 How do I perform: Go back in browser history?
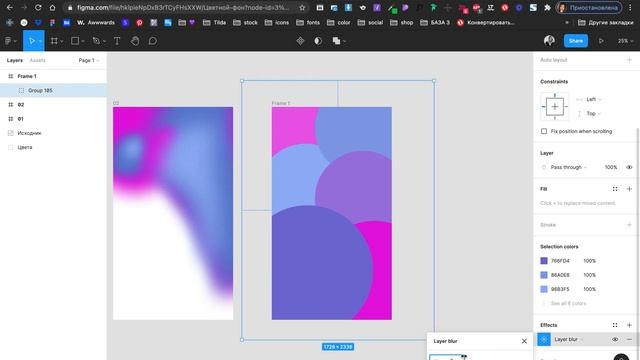[9, 7]
